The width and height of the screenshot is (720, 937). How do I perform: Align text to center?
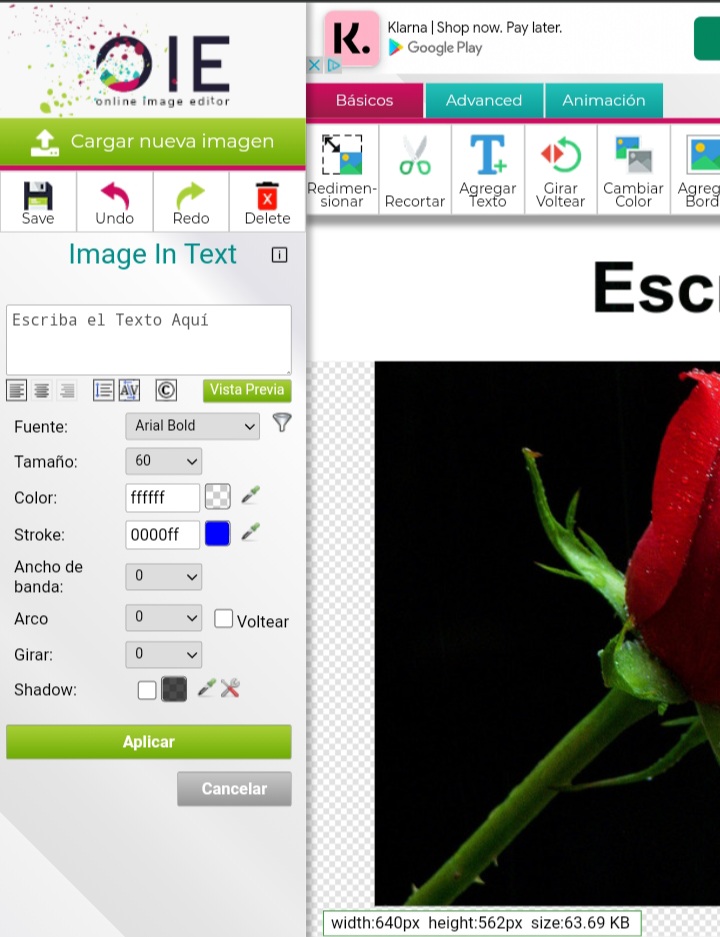[x=42, y=390]
